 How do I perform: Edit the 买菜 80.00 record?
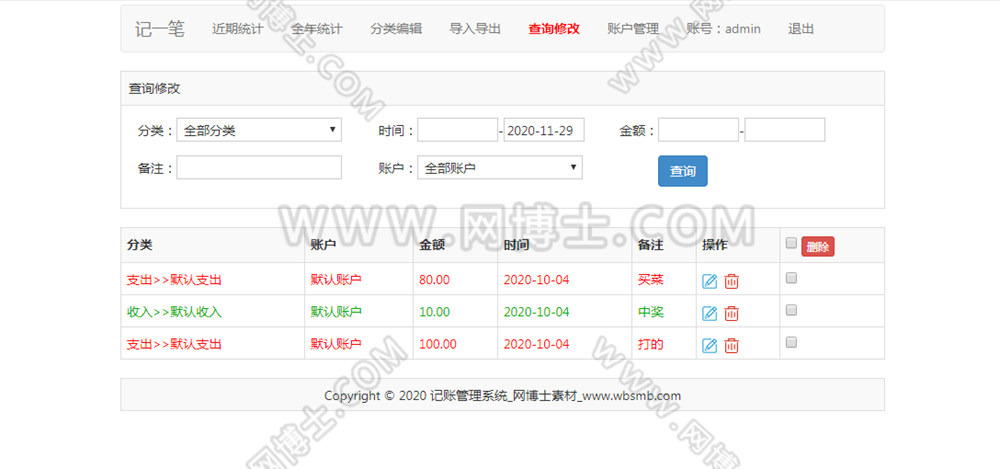(709, 281)
